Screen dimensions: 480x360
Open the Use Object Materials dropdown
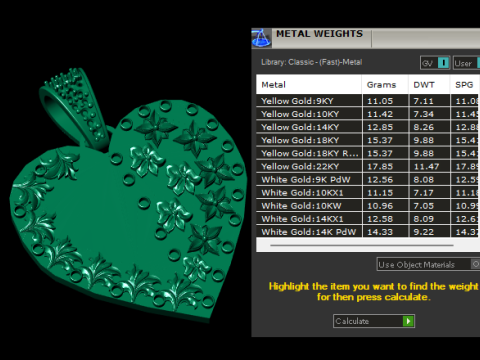point(428,264)
